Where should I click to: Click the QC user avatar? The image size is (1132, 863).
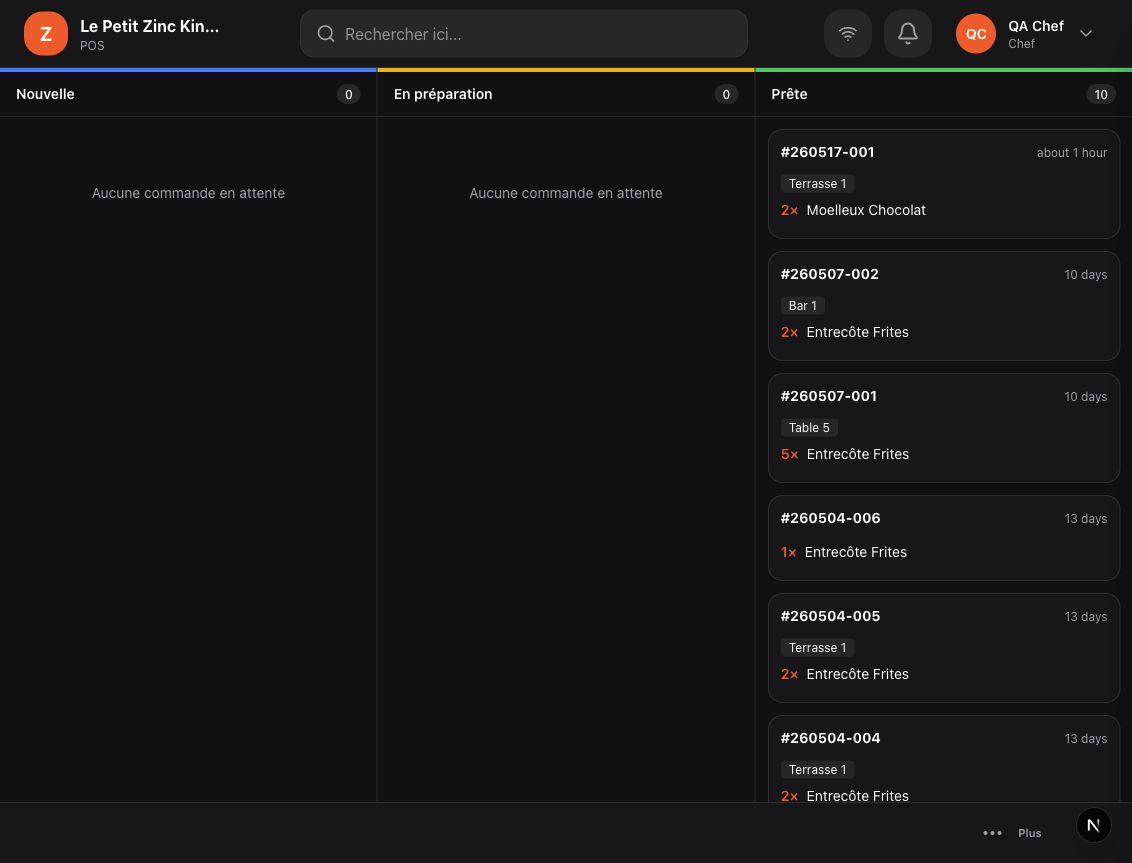pyautogui.click(x=975, y=33)
